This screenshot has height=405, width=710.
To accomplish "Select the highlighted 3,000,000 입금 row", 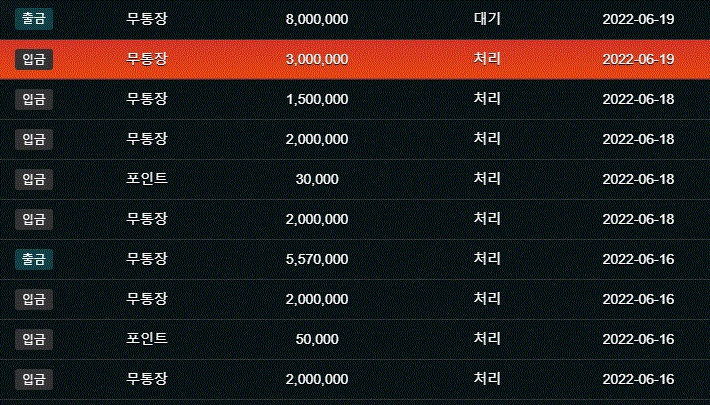I will coord(355,59).
